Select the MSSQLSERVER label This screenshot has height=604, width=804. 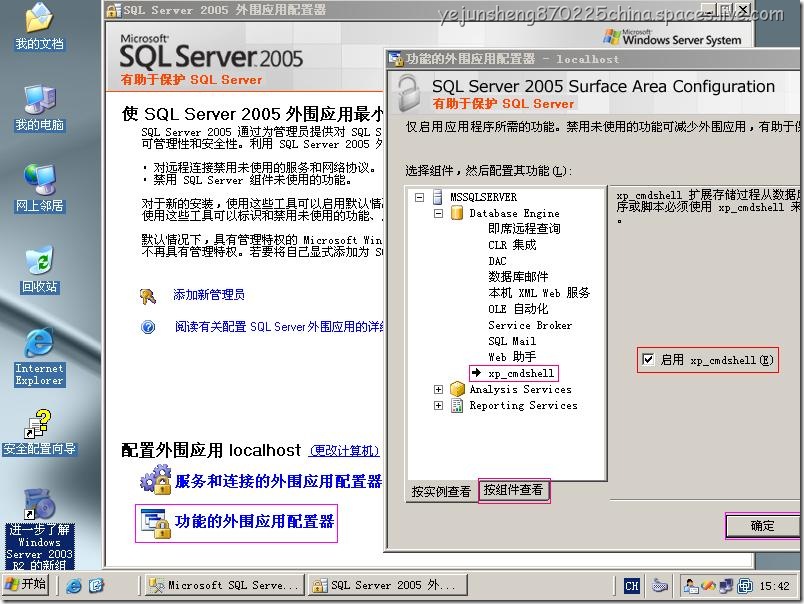click(x=484, y=197)
